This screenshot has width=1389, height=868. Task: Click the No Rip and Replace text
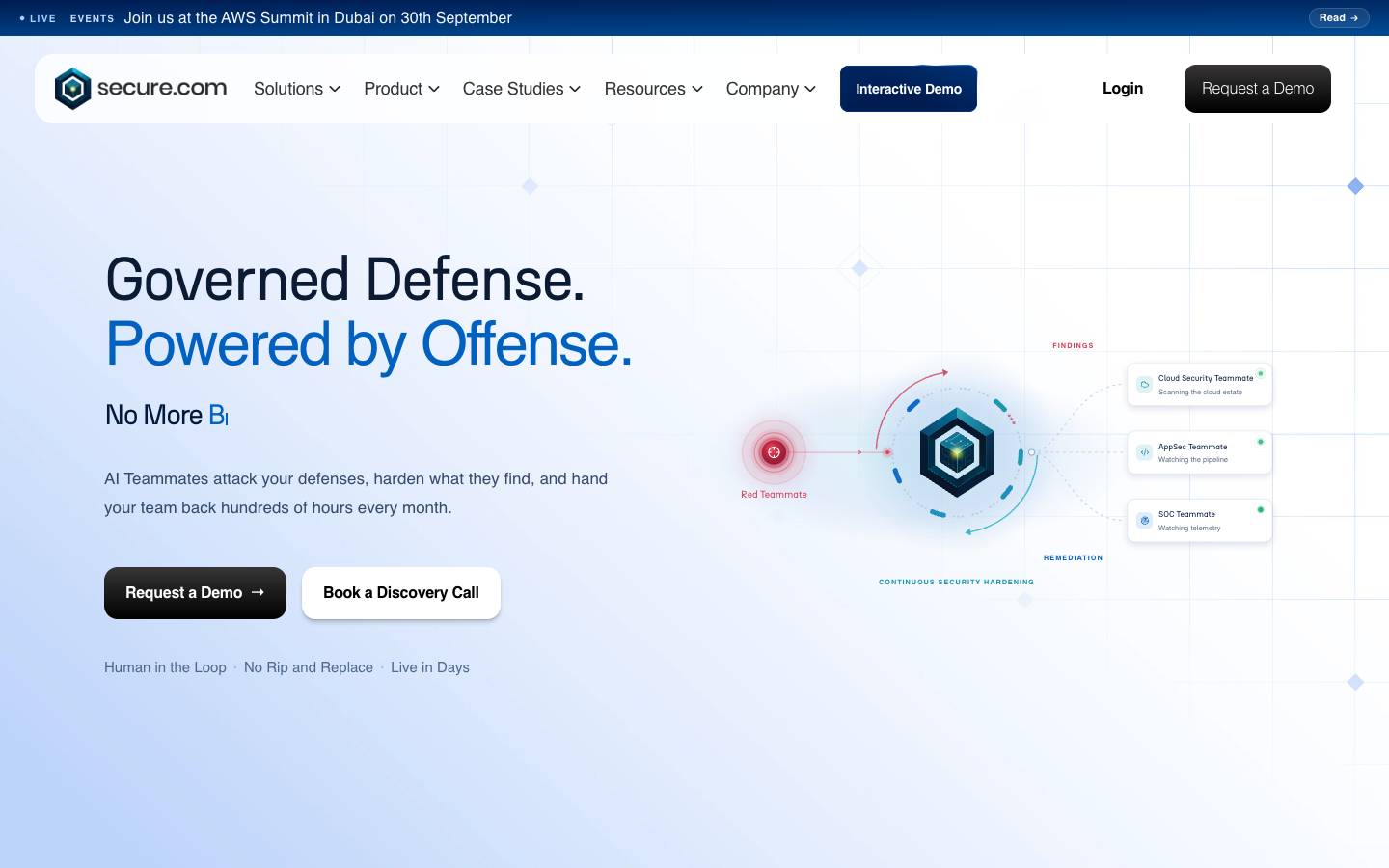click(x=309, y=667)
